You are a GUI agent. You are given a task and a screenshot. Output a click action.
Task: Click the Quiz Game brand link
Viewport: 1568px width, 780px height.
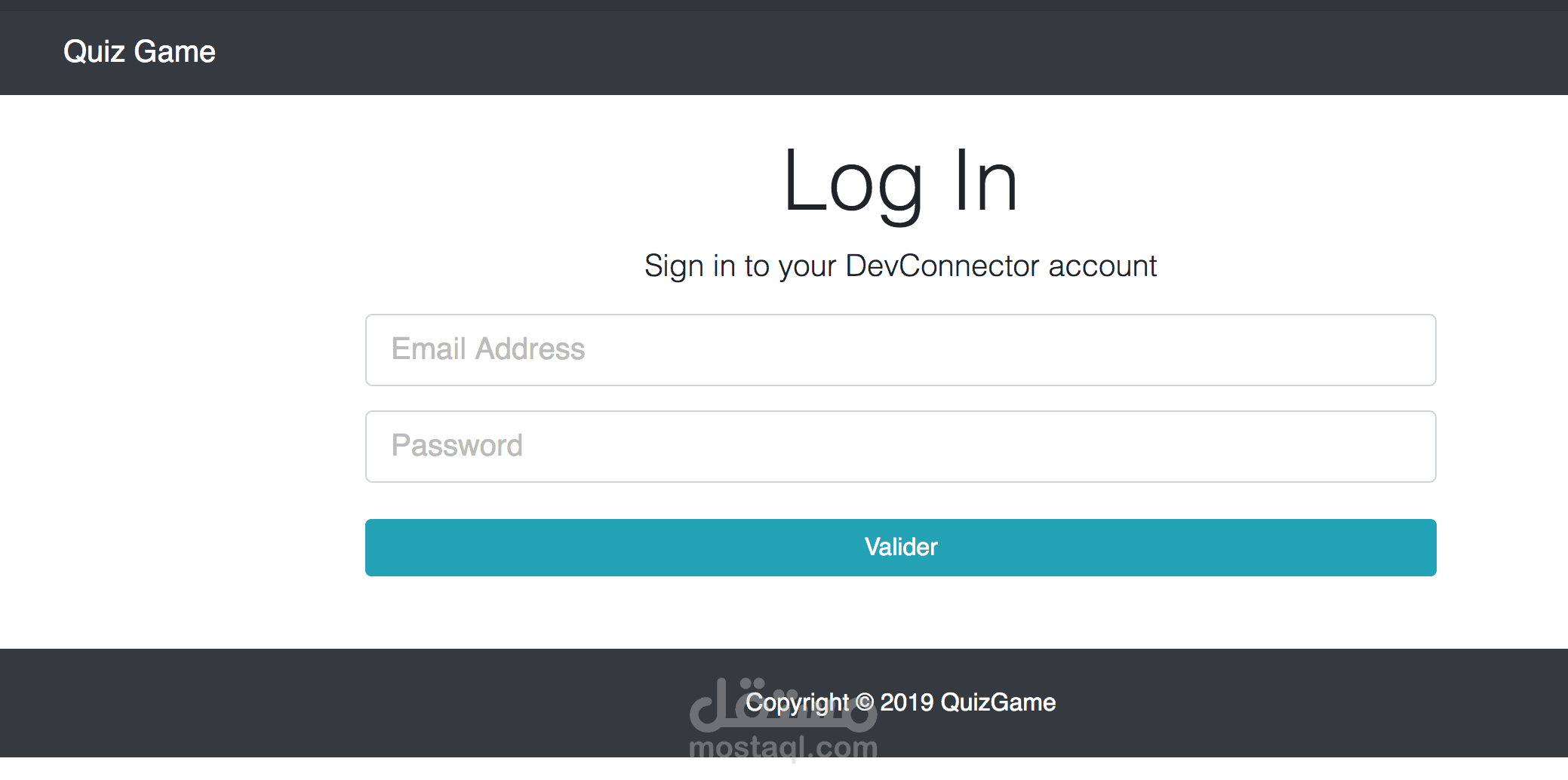(140, 52)
